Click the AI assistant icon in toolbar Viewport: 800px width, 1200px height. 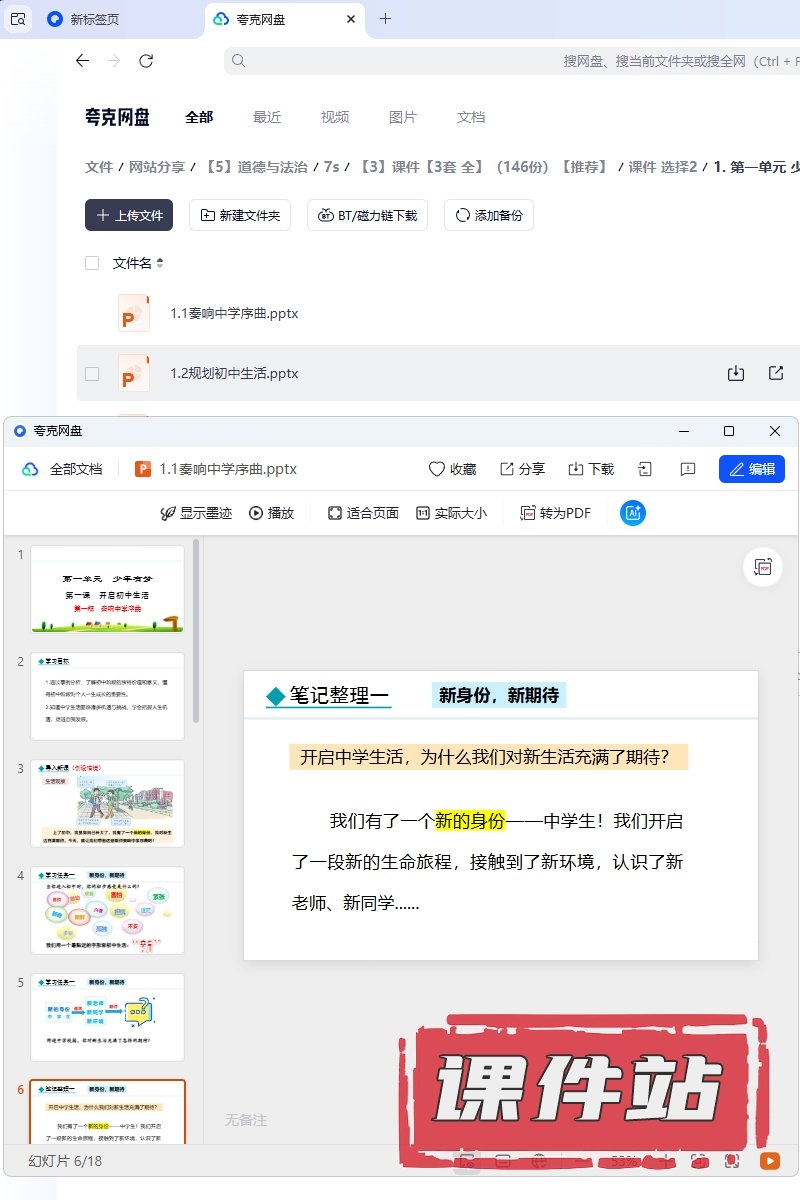632,513
